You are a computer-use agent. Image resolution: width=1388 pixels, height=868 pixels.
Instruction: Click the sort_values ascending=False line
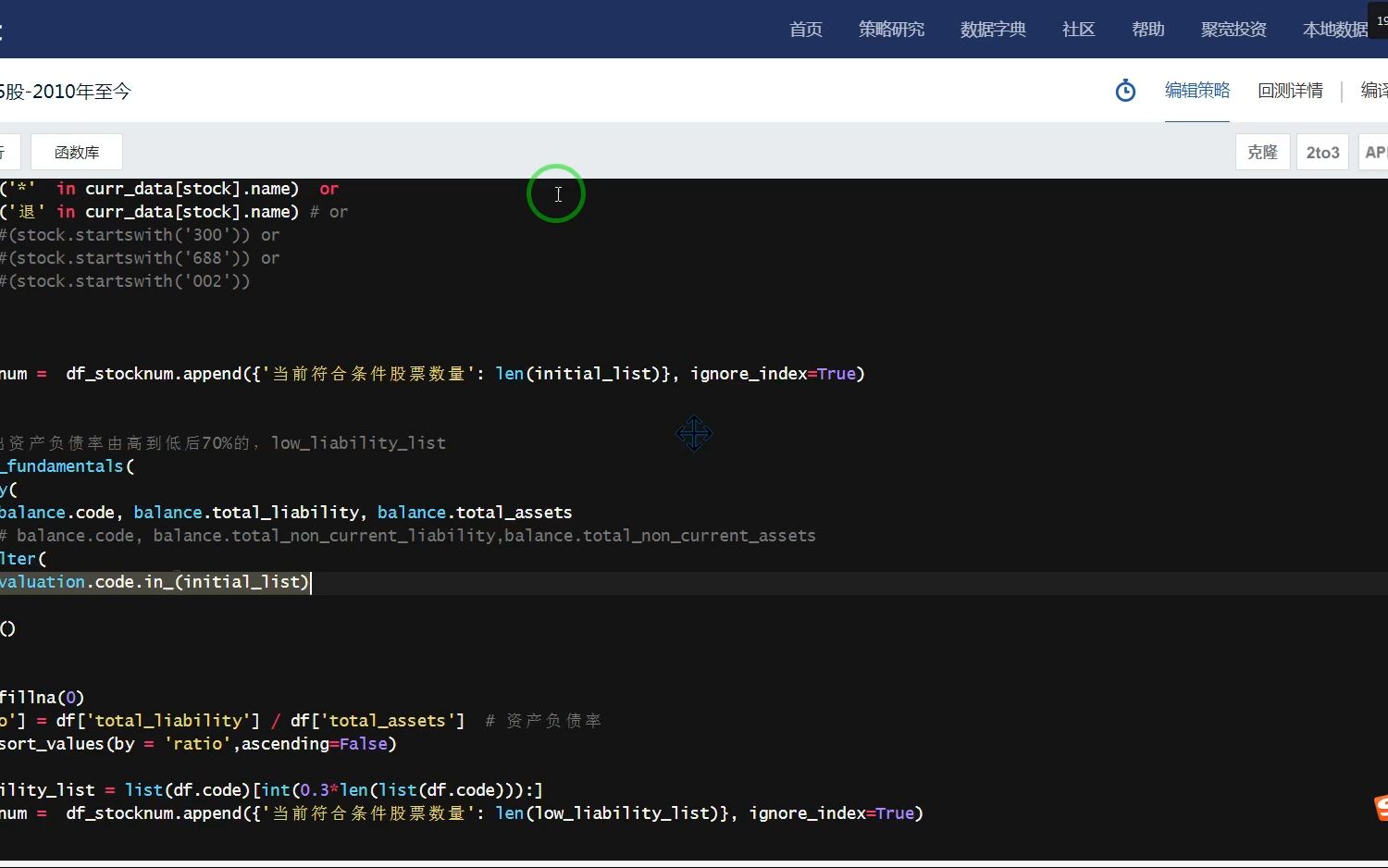[x=198, y=744]
